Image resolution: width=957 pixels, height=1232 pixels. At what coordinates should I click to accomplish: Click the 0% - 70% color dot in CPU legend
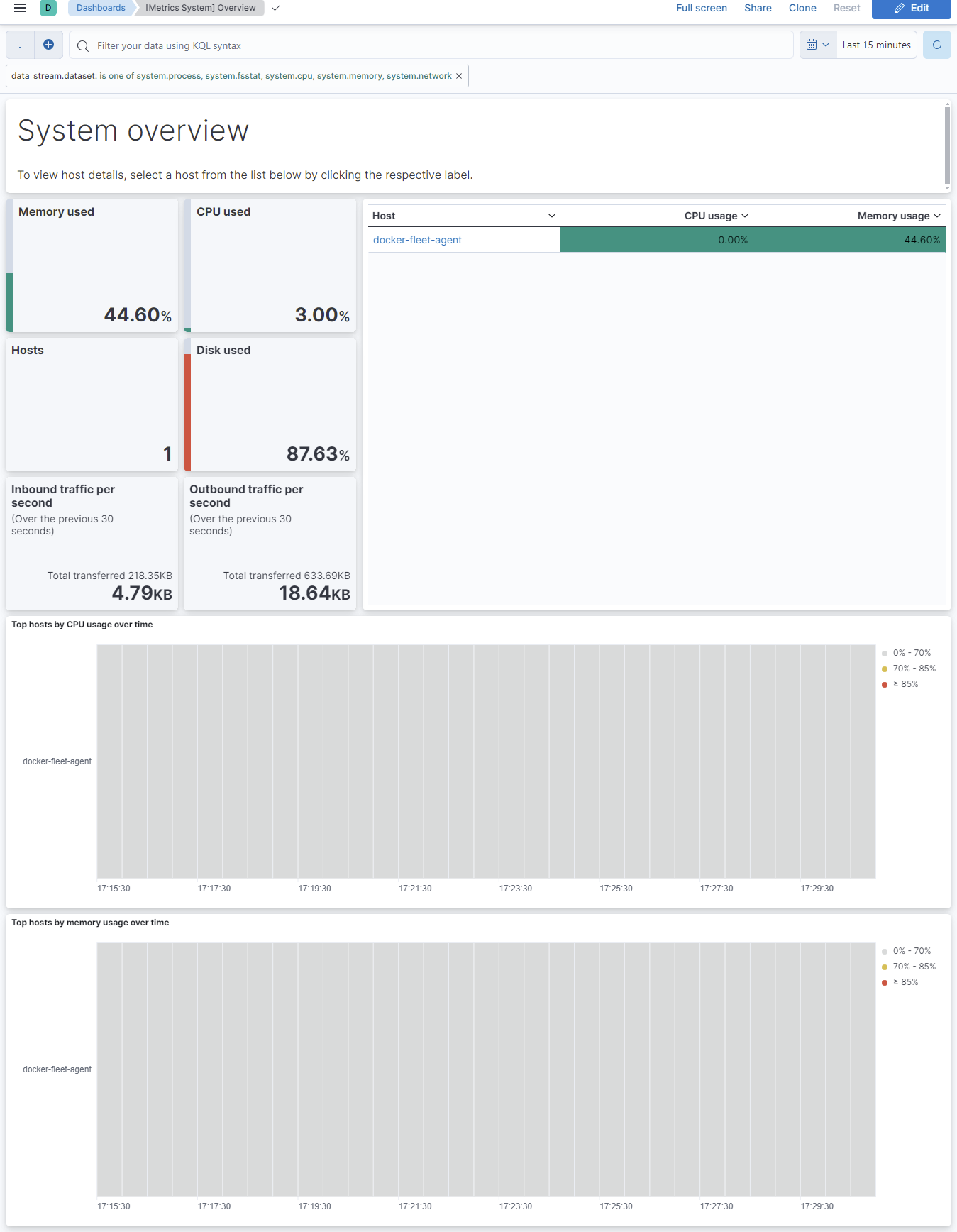pos(885,653)
